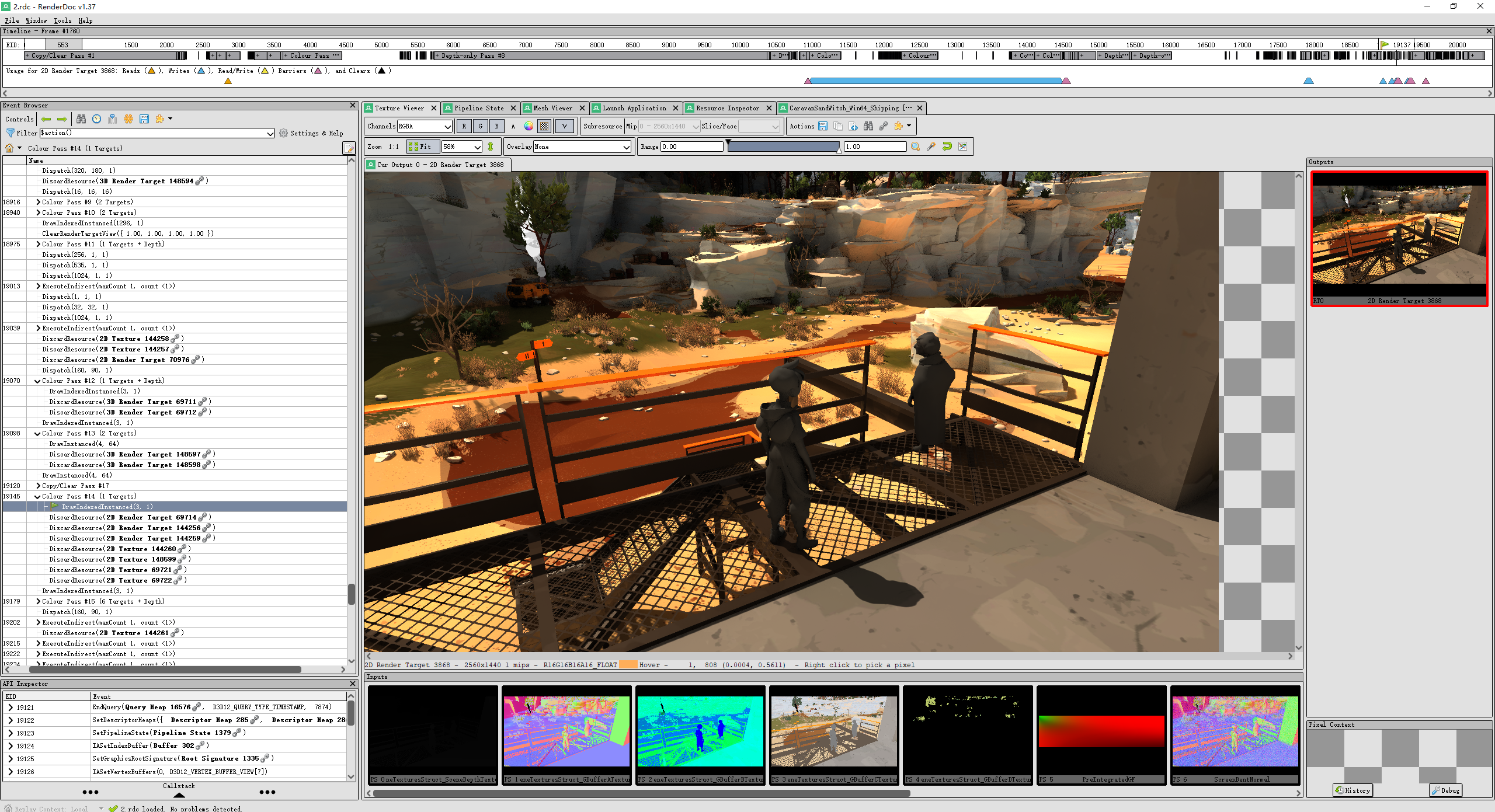Reset range with green return arrow icon
Viewport: 1495px width, 812px height.
[x=947, y=147]
